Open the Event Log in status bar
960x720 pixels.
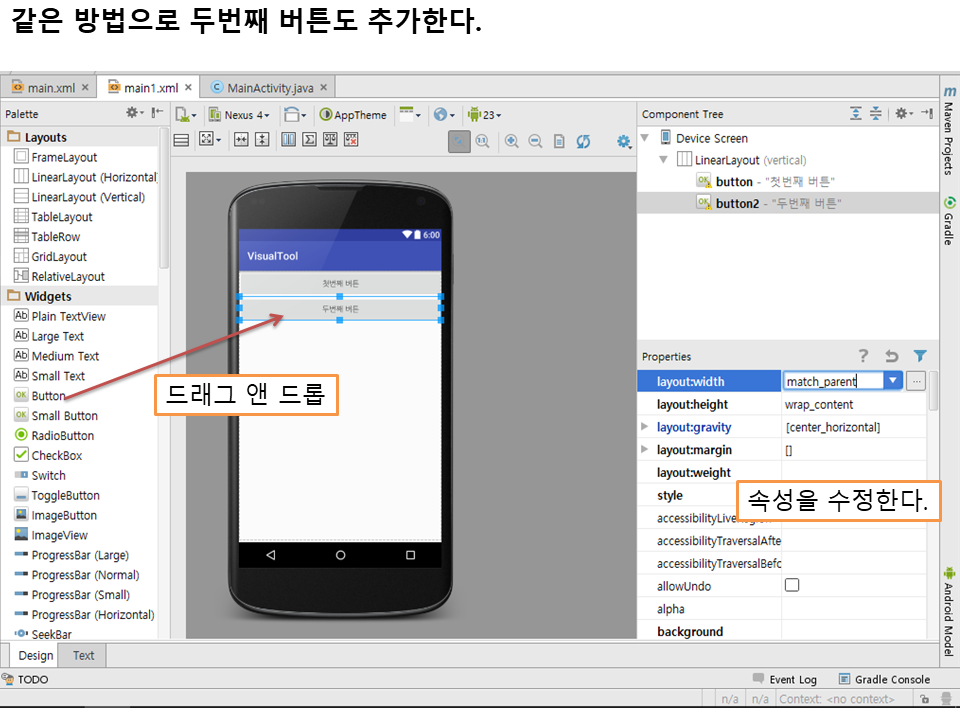click(x=785, y=680)
